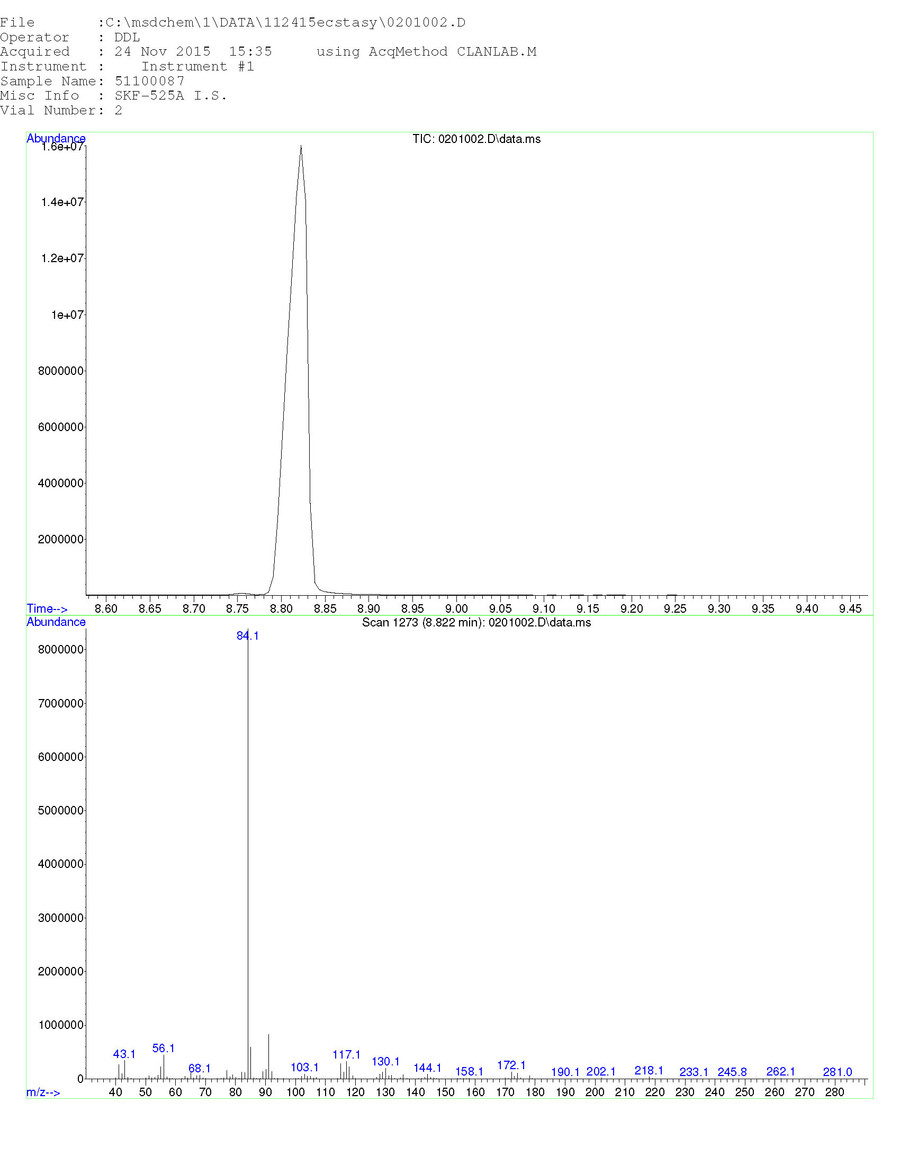Select the 56.1 fragment label
This screenshot has height=1165, width=900.
pos(163,1048)
